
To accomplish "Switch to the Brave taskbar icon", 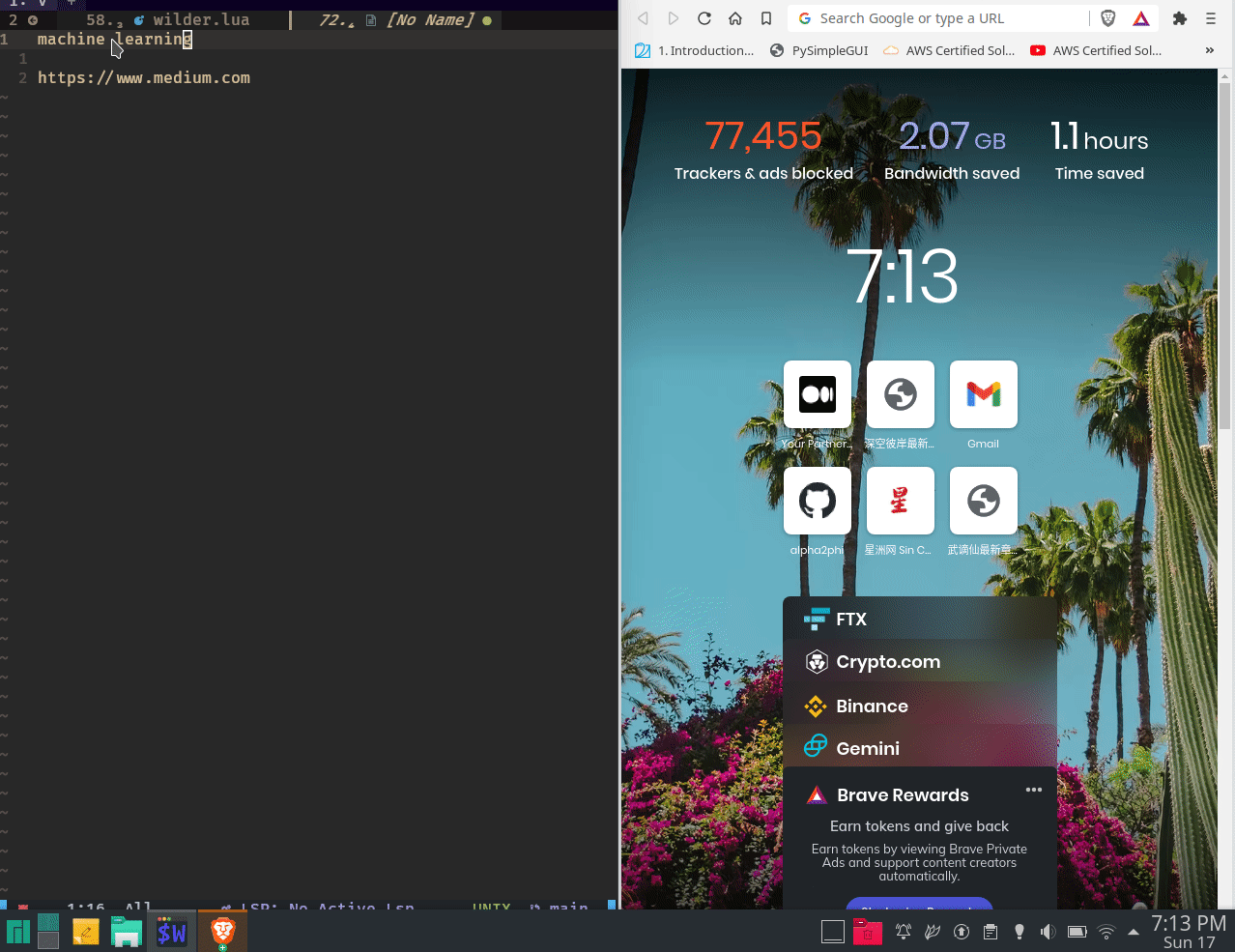I will (x=223, y=932).
